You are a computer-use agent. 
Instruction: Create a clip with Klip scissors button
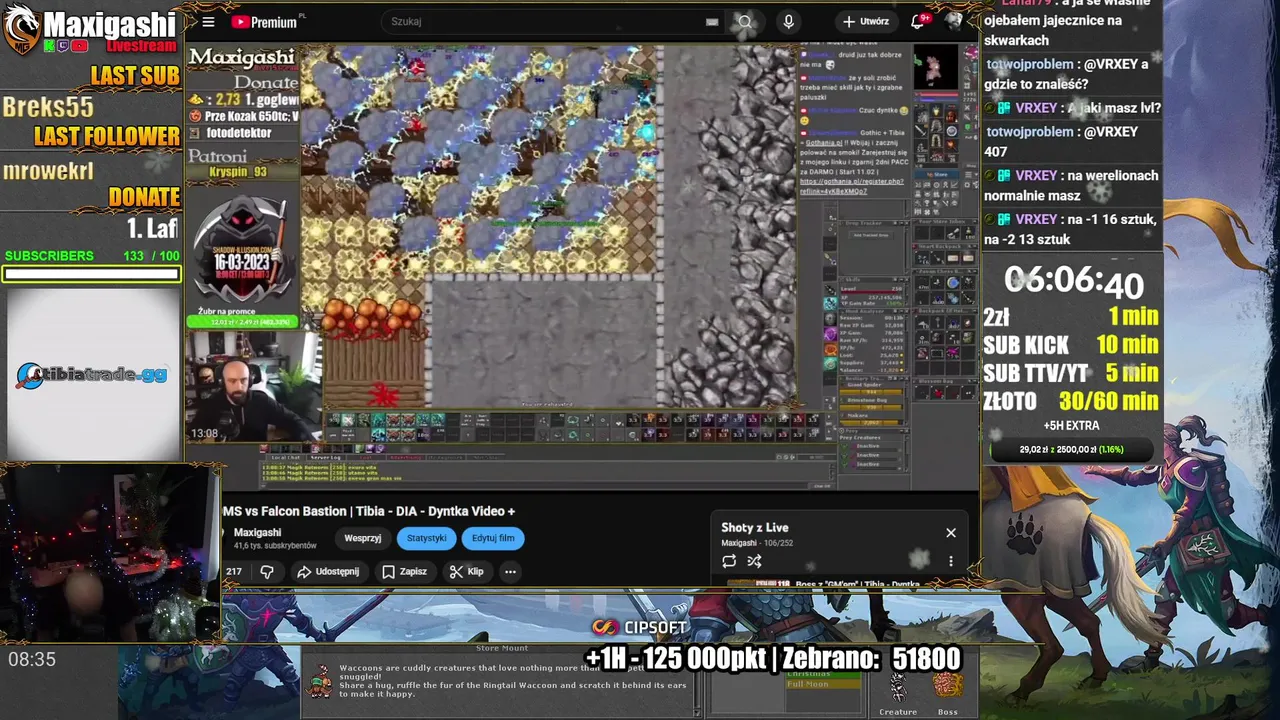466,572
